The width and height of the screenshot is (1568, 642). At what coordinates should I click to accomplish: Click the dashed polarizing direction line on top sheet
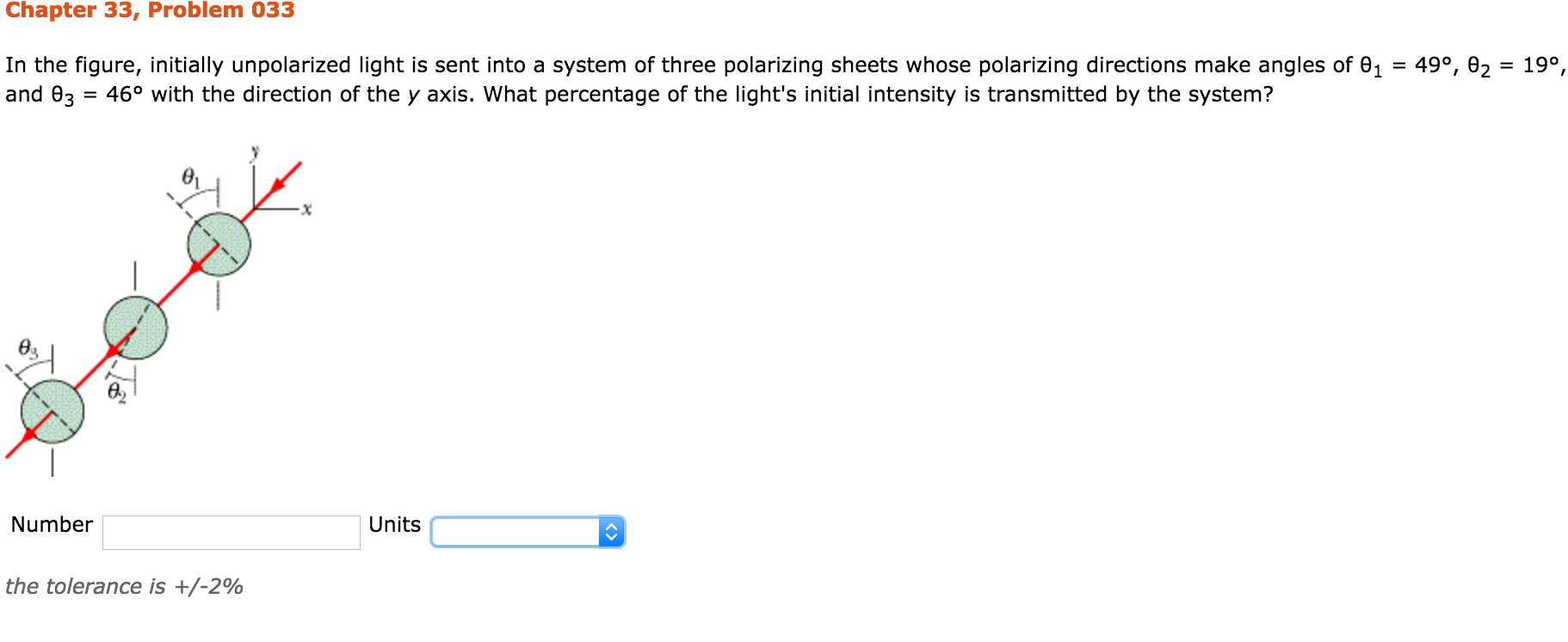pyautogui.click(x=234, y=258)
